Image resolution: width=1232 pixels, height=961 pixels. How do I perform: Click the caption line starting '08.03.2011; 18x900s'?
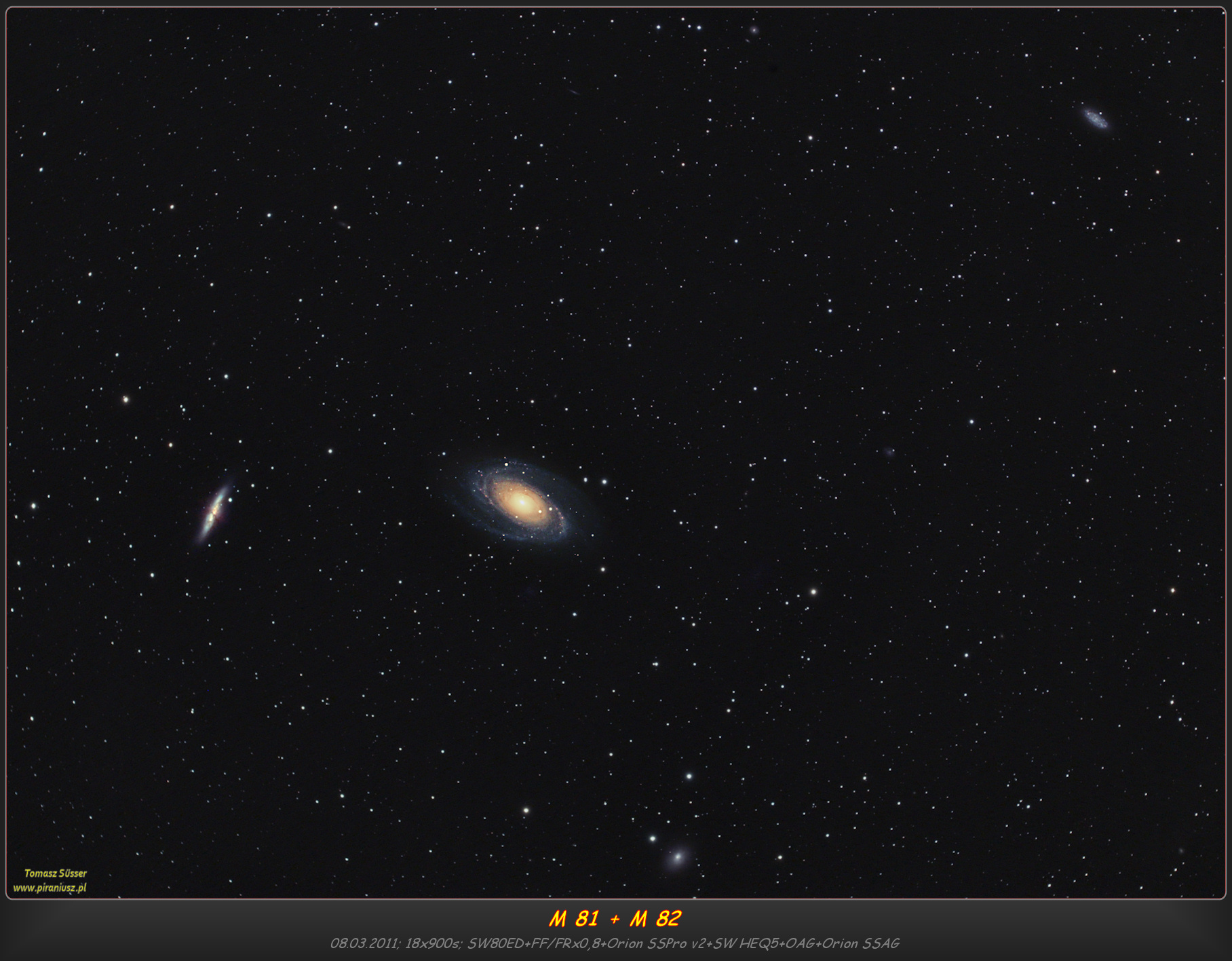(615, 943)
